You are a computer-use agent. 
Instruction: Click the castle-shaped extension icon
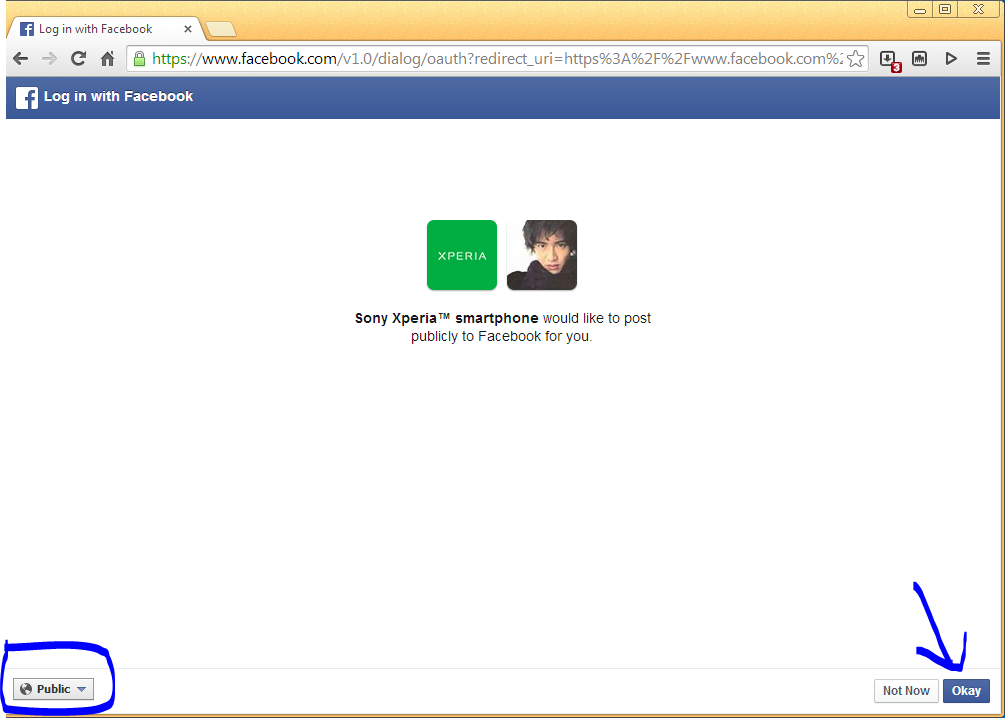click(920, 59)
